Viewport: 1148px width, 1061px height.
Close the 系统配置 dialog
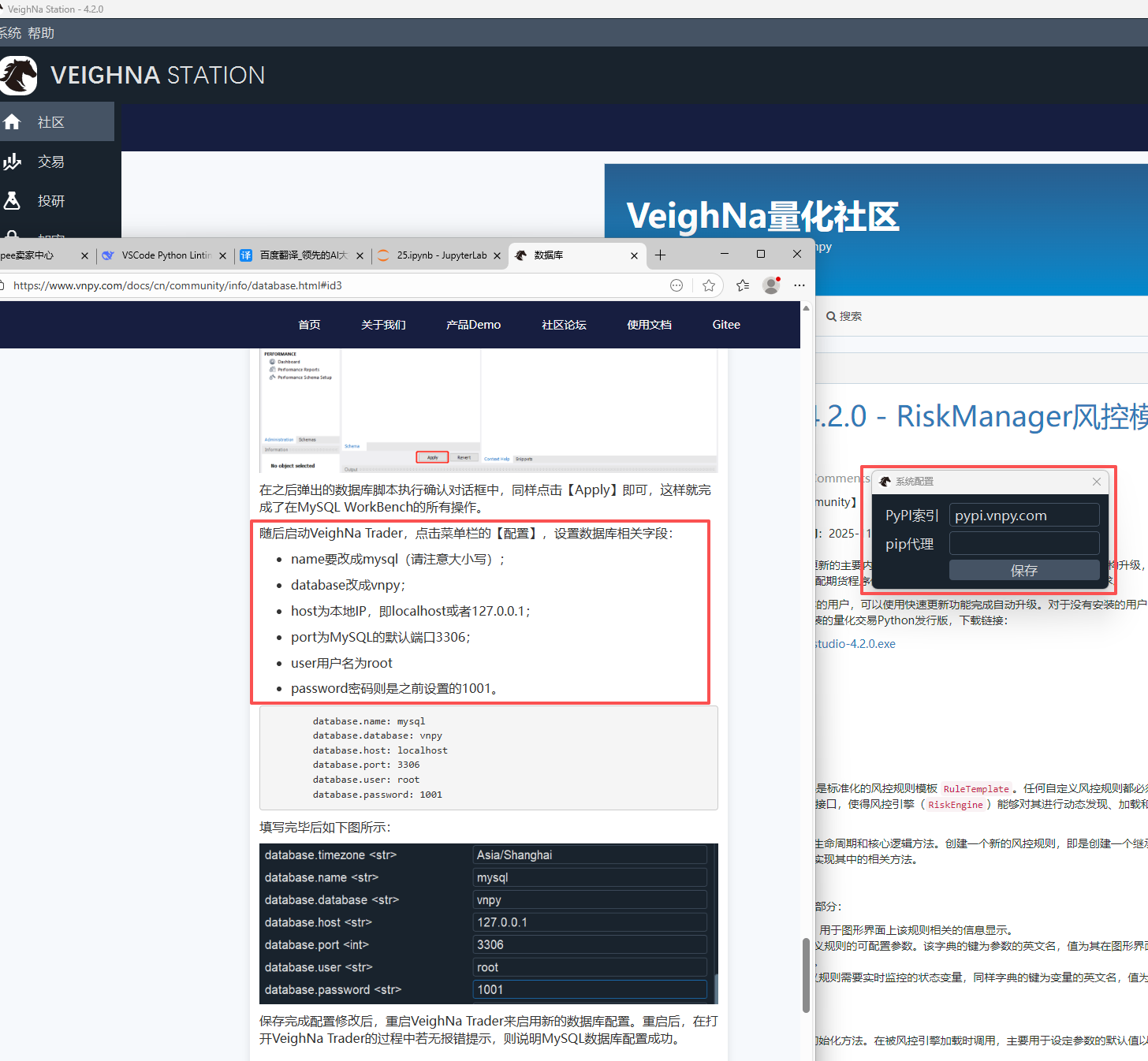click(1096, 482)
